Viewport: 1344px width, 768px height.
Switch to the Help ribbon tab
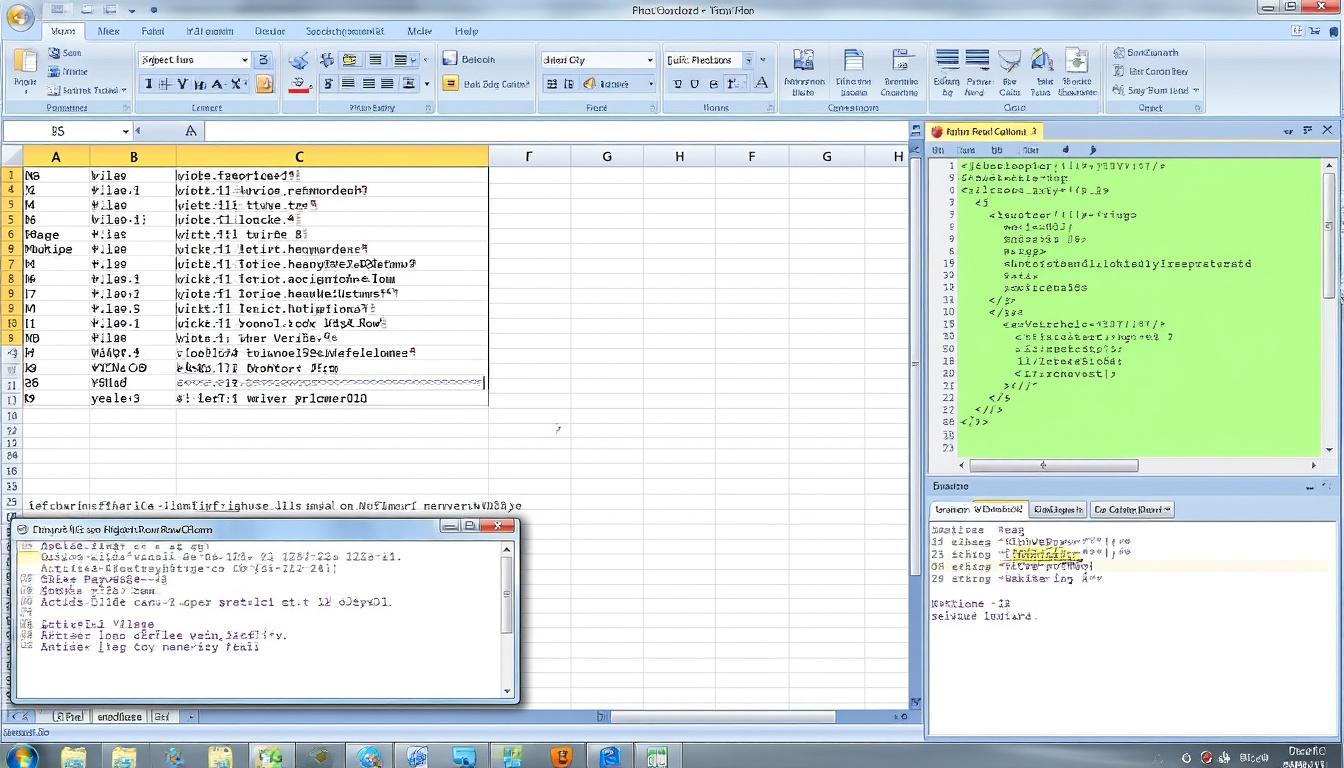(466, 31)
